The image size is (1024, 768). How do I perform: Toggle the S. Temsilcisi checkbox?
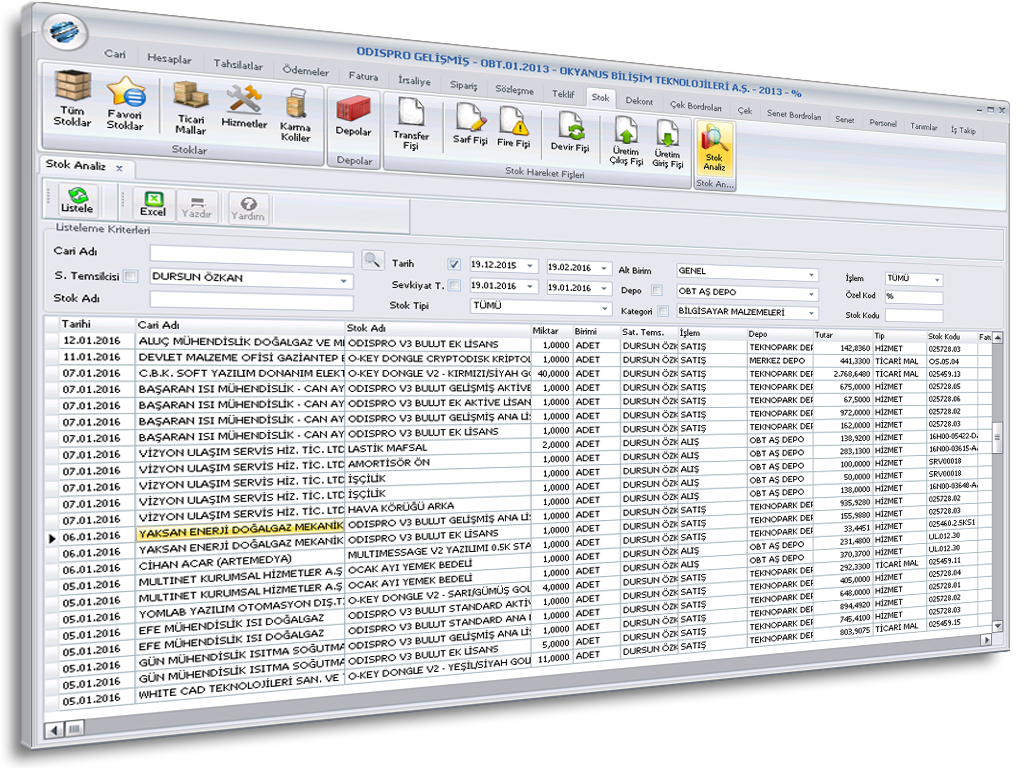[131, 276]
